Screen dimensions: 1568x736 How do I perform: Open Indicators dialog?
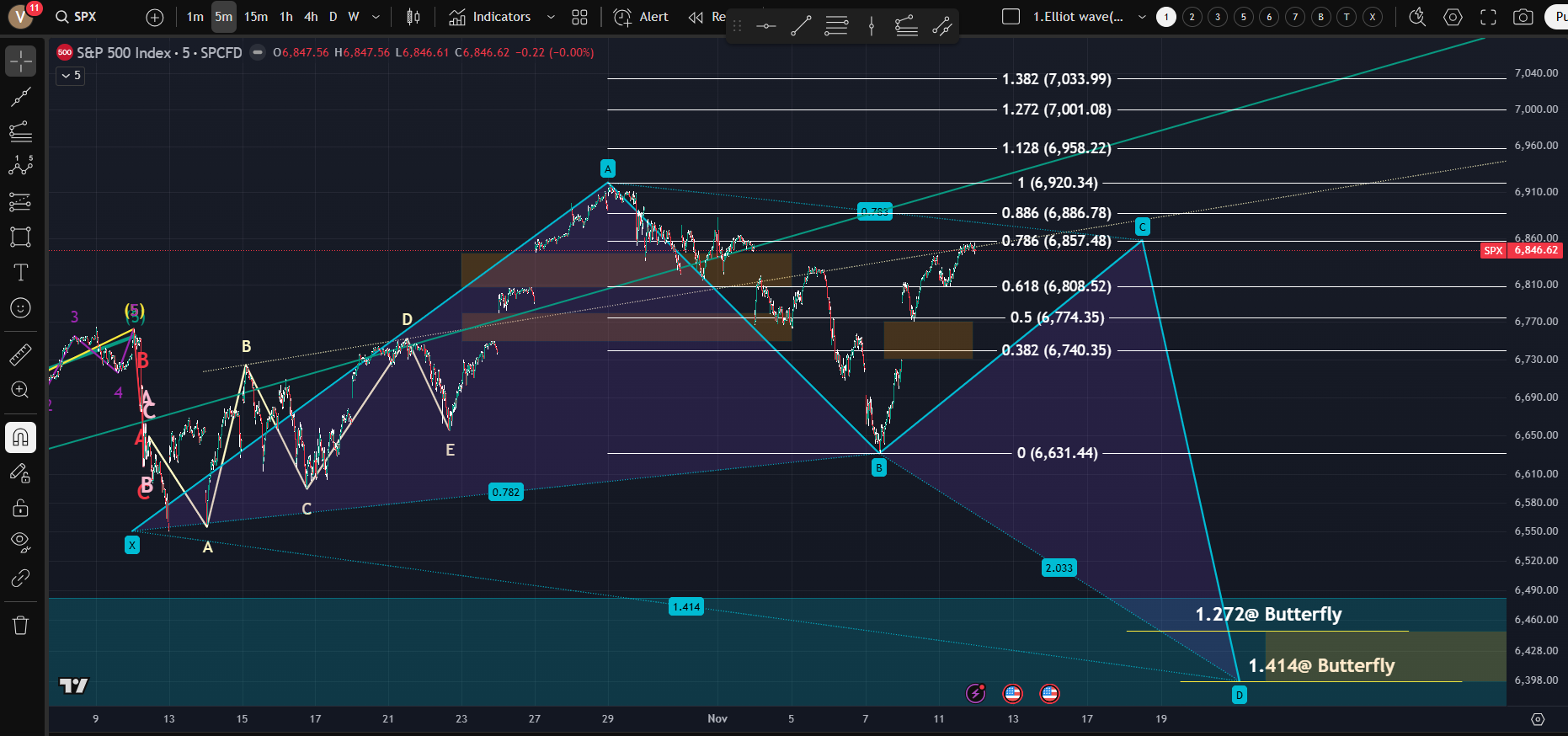point(490,17)
